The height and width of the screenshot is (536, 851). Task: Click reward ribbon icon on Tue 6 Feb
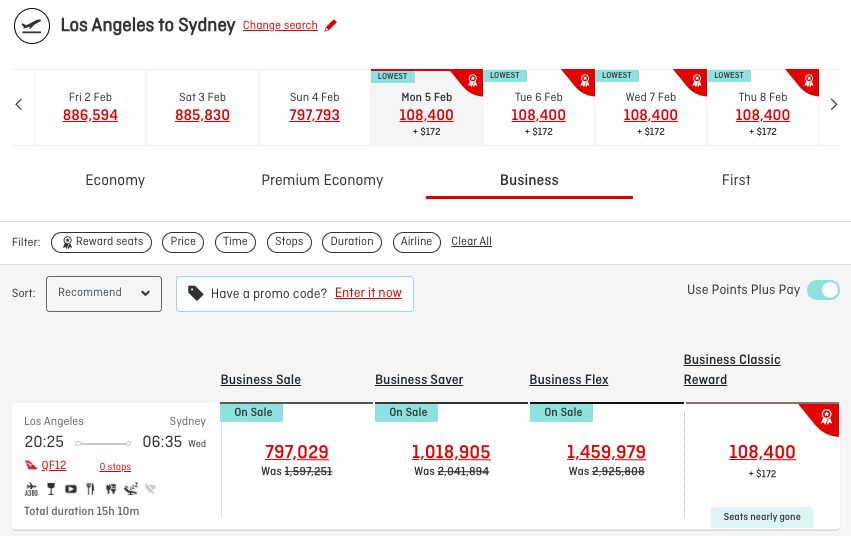(x=585, y=80)
